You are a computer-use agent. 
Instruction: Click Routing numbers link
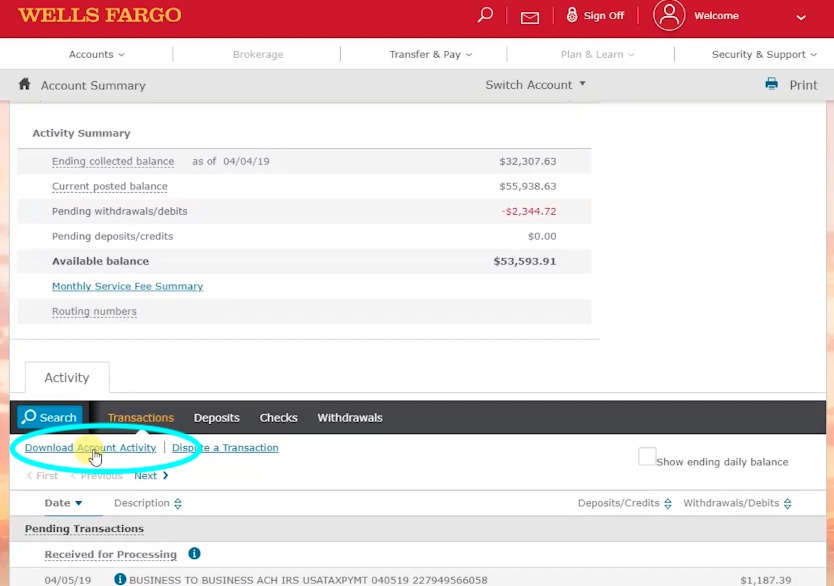[94, 311]
